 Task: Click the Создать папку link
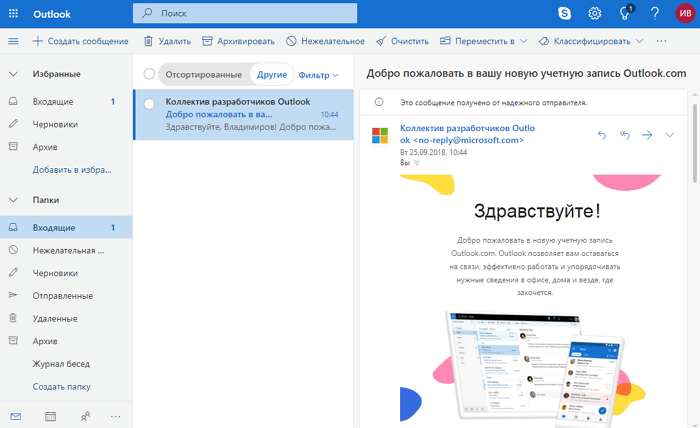(x=61, y=387)
